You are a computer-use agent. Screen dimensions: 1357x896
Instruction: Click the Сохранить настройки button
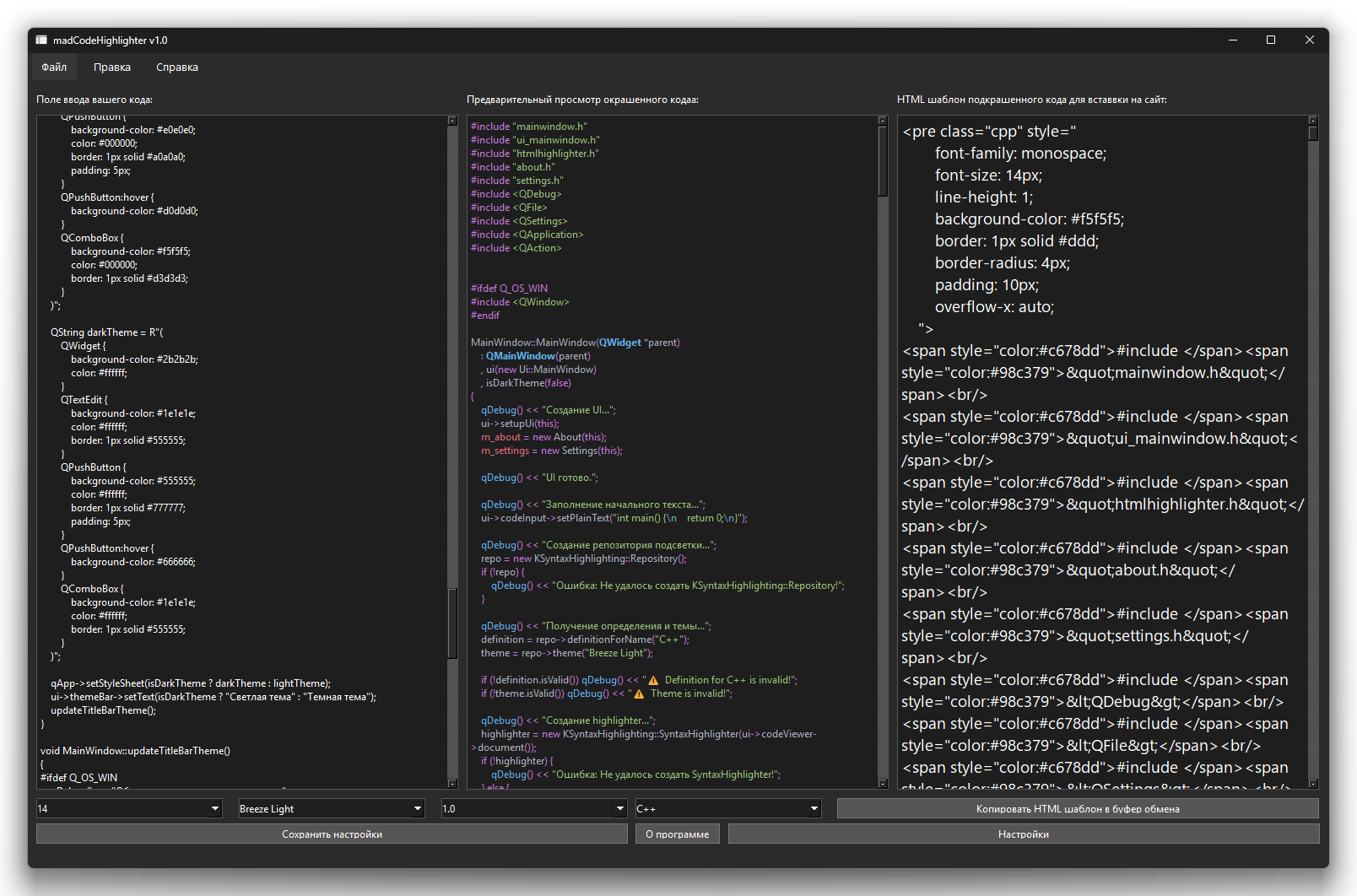pos(332,834)
